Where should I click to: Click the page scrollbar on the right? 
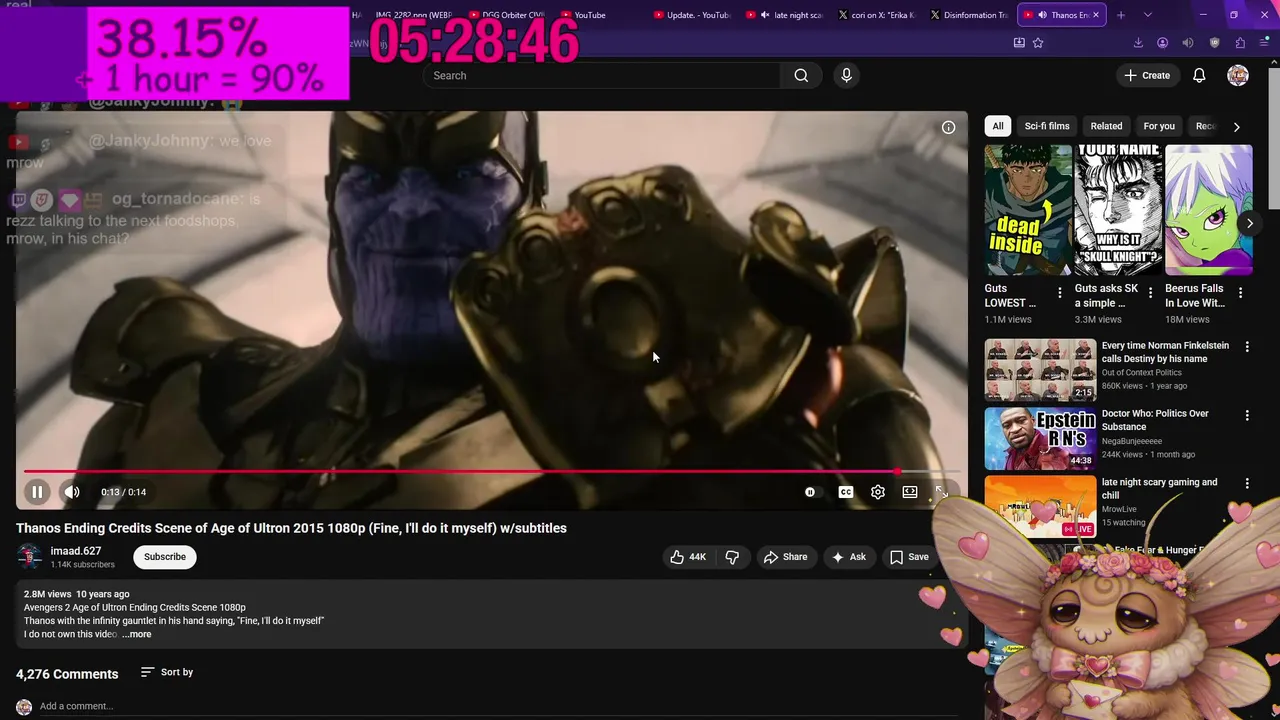(x=1273, y=140)
